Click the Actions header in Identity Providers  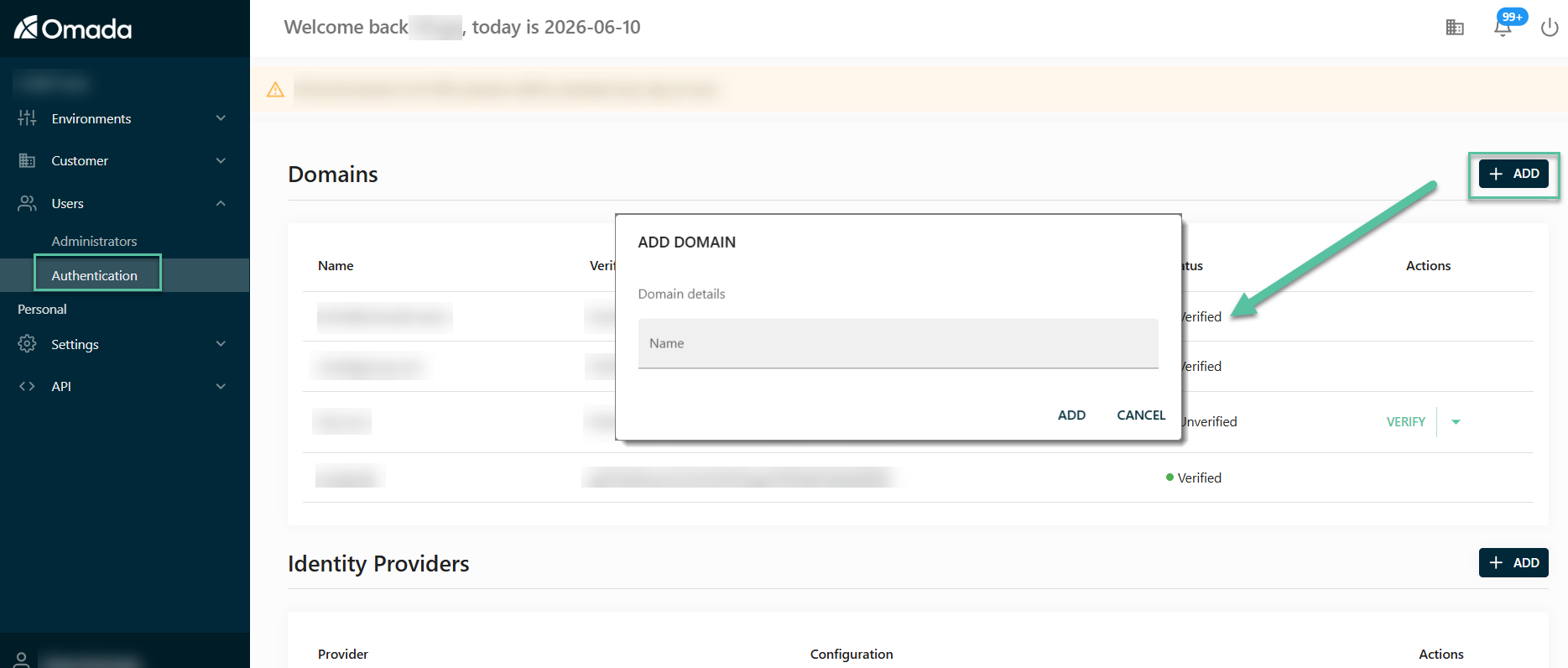[1440, 654]
